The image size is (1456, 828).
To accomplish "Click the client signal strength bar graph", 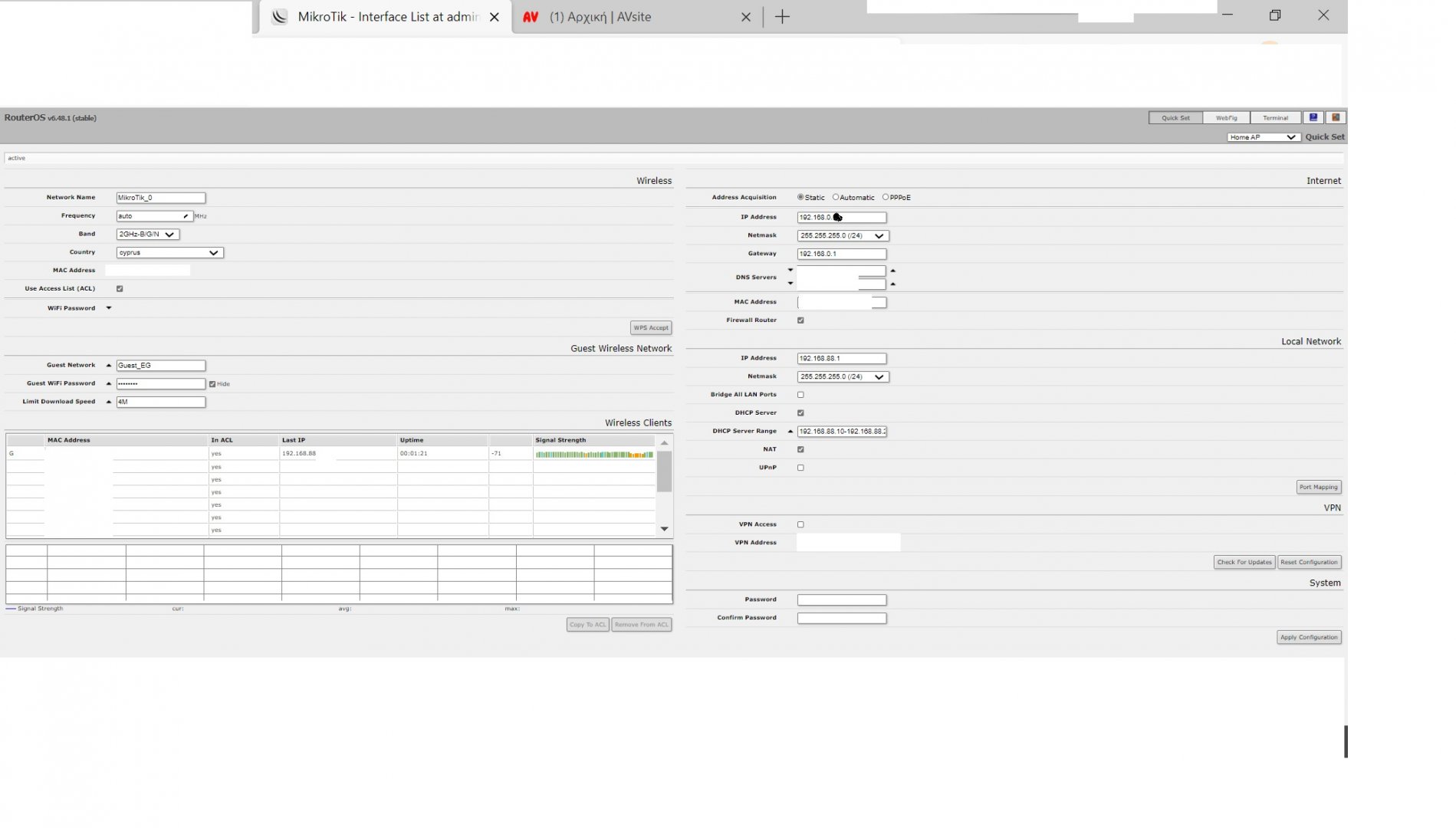I will tap(594, 455).
